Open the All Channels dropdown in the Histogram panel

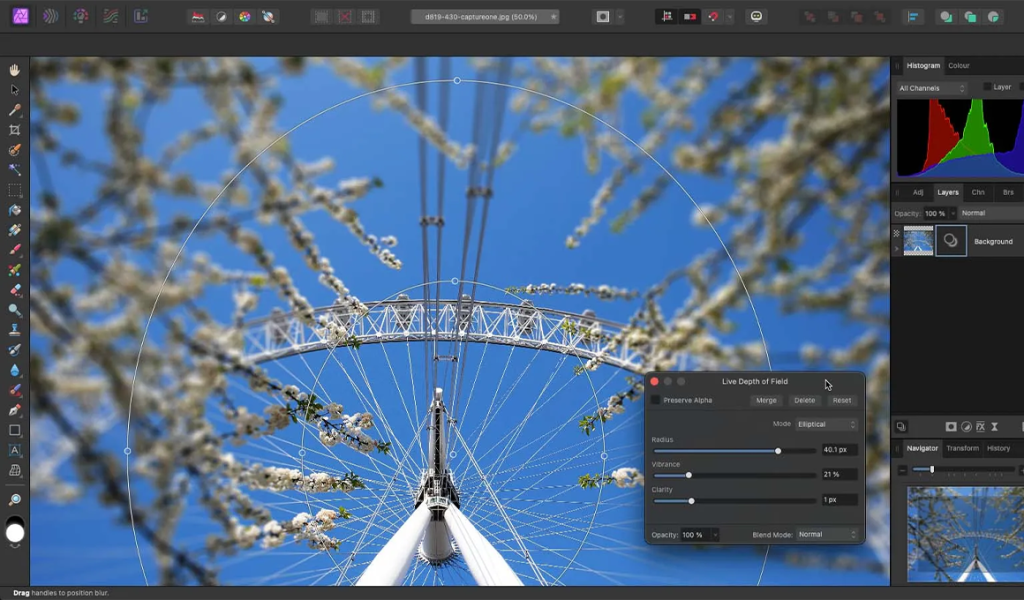931,88
